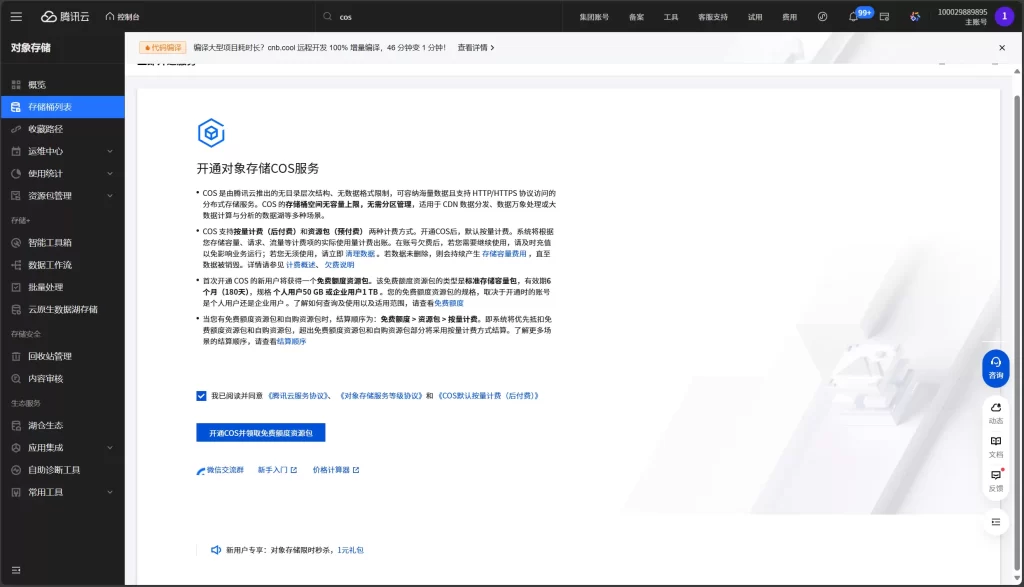This screenshot has width=1024, height=587.
Task: Check the 我已阅读并同意 agreement checkbox
Action: click(x=202, y=395)
